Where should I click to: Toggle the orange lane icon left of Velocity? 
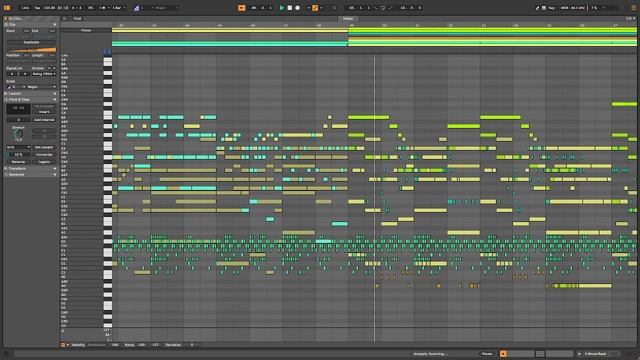(x=63, y=345)
